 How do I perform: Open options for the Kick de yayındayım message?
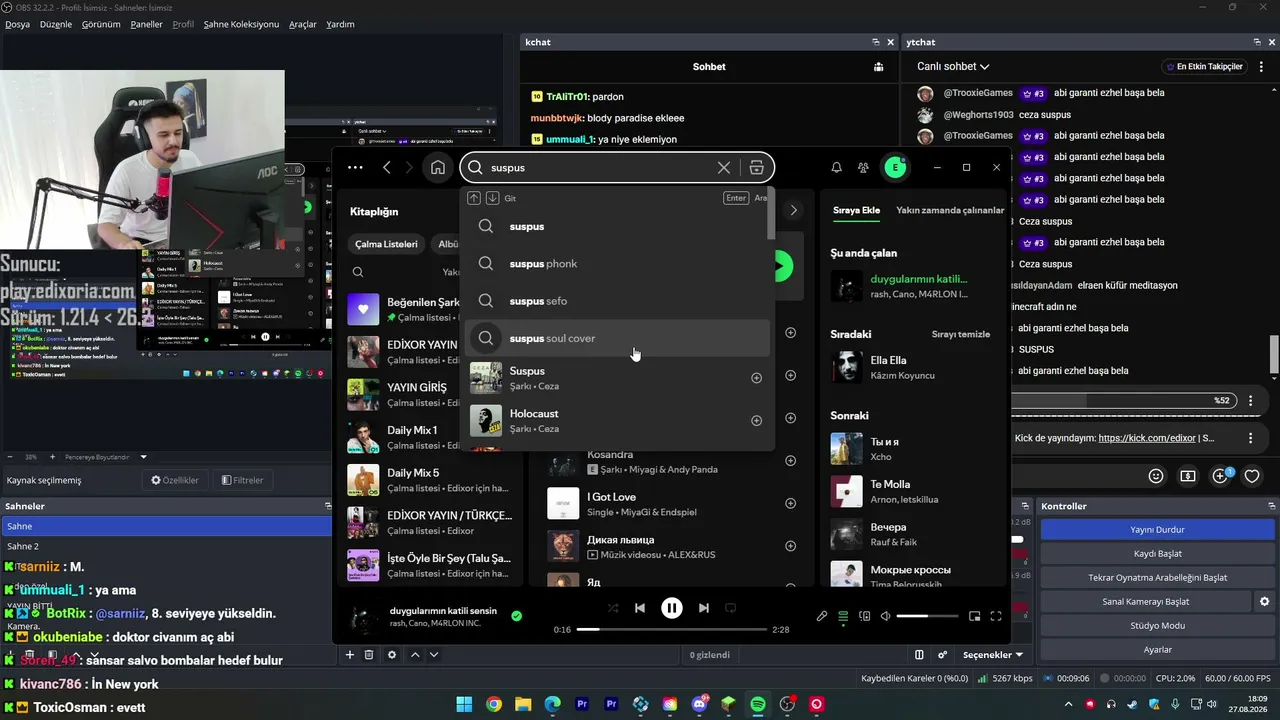1250,438
